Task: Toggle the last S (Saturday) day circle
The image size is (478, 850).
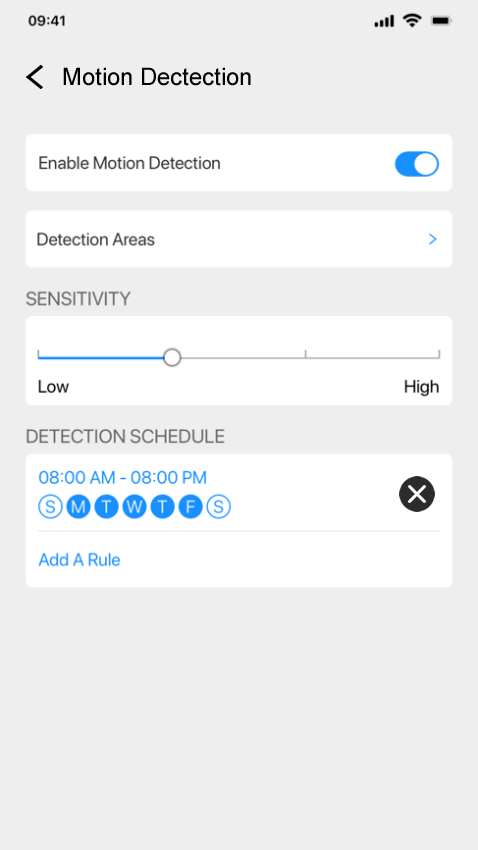Action: 218,507
